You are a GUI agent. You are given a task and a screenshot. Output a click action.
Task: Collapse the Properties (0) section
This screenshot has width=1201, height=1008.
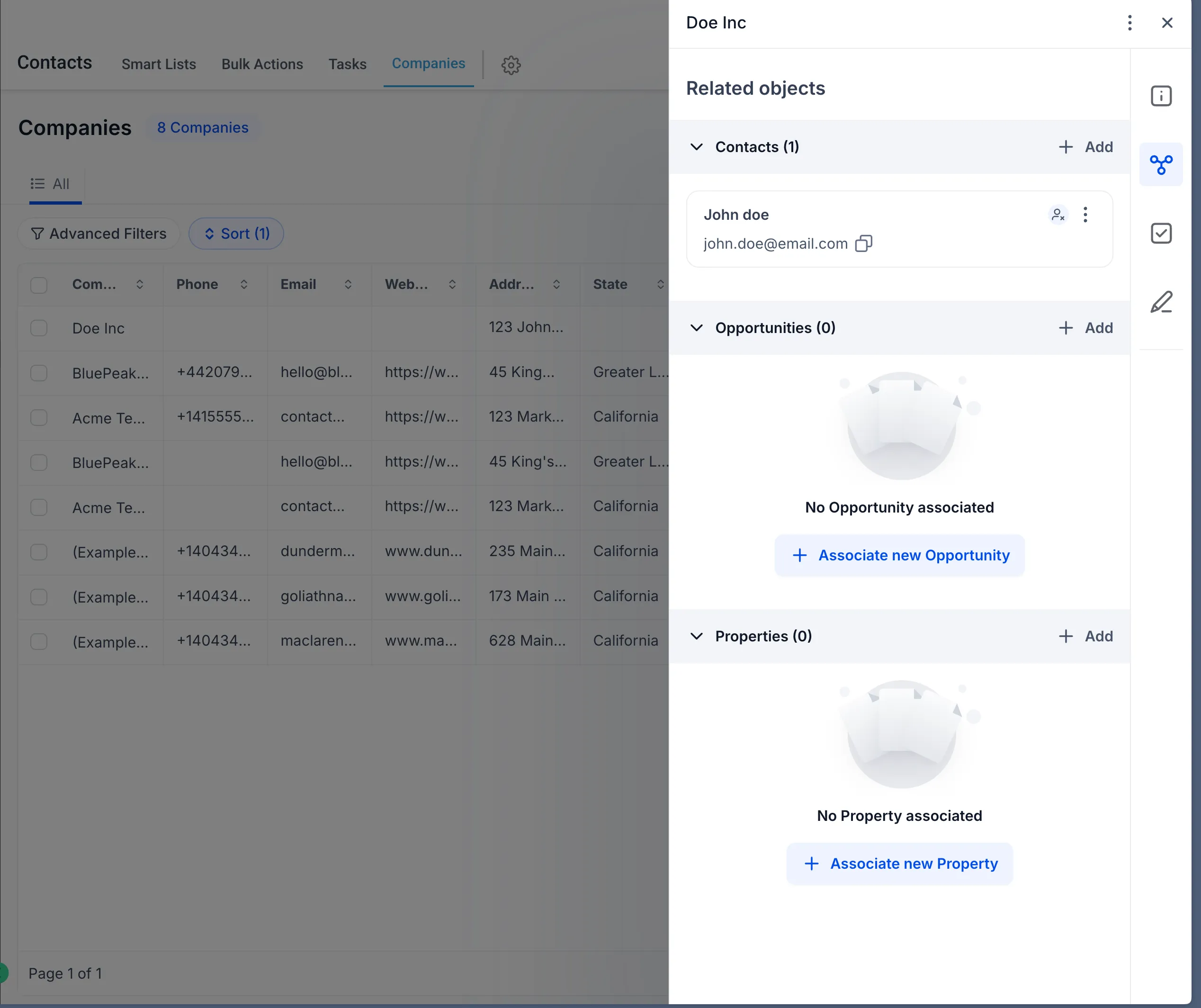[x=697, y=636]
